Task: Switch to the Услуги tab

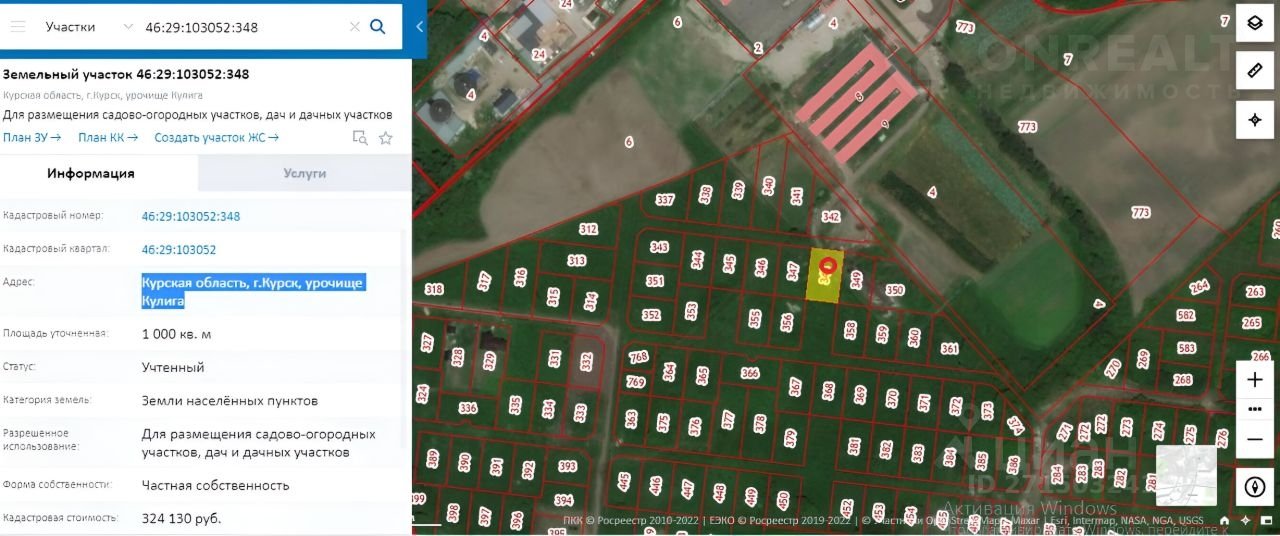Action: pyautogui.click(x=305, y=173)
